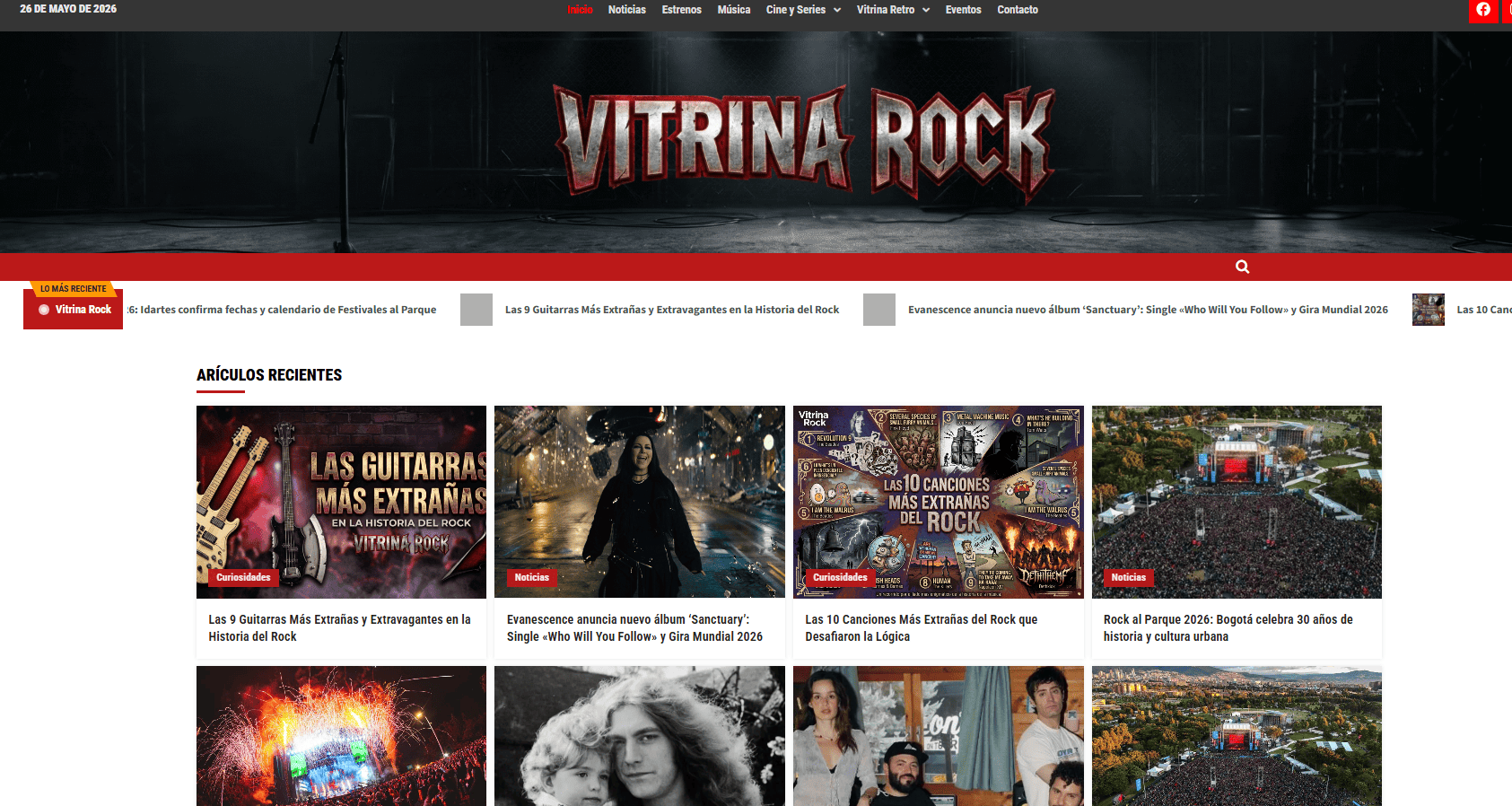Open the Música menu item
The height and width of the screenshot is (806, 1512).
click(733, 10)
